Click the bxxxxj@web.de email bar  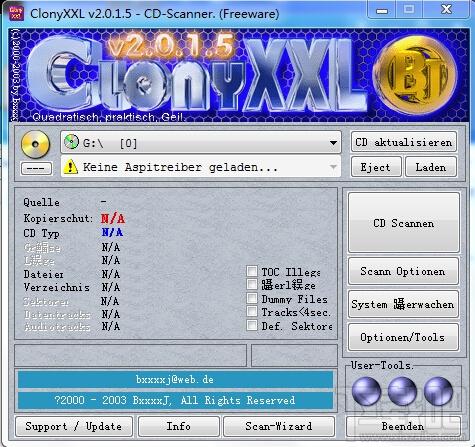(x=175, y=379)
